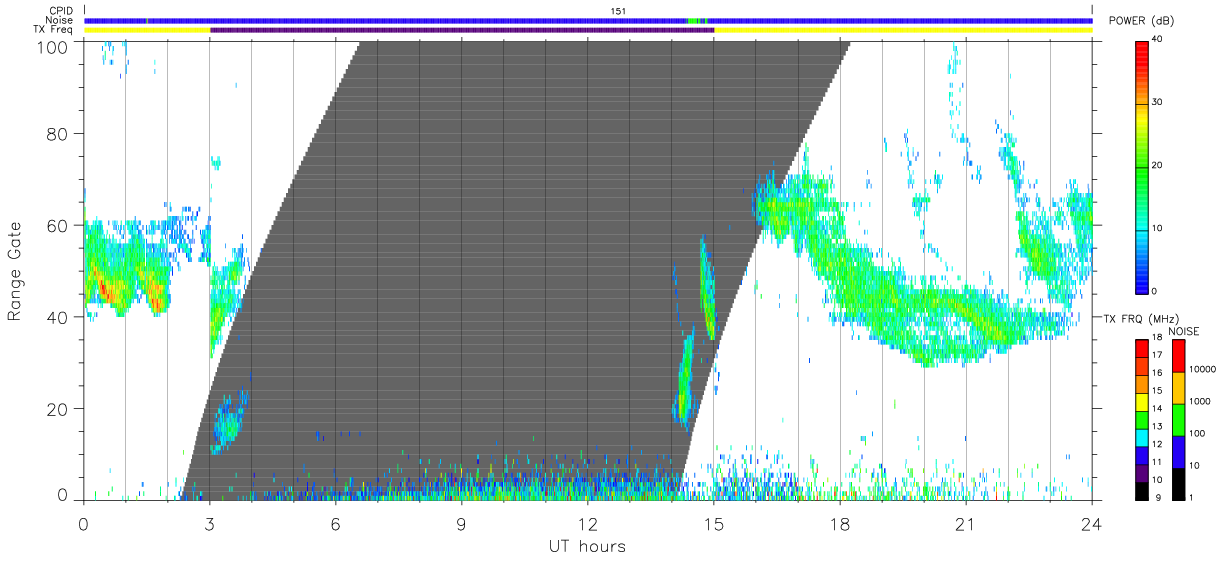Click the 14 label on TX FRQ legend
This screenshot has width=1228, height=567.
[x=1159, y=408]
